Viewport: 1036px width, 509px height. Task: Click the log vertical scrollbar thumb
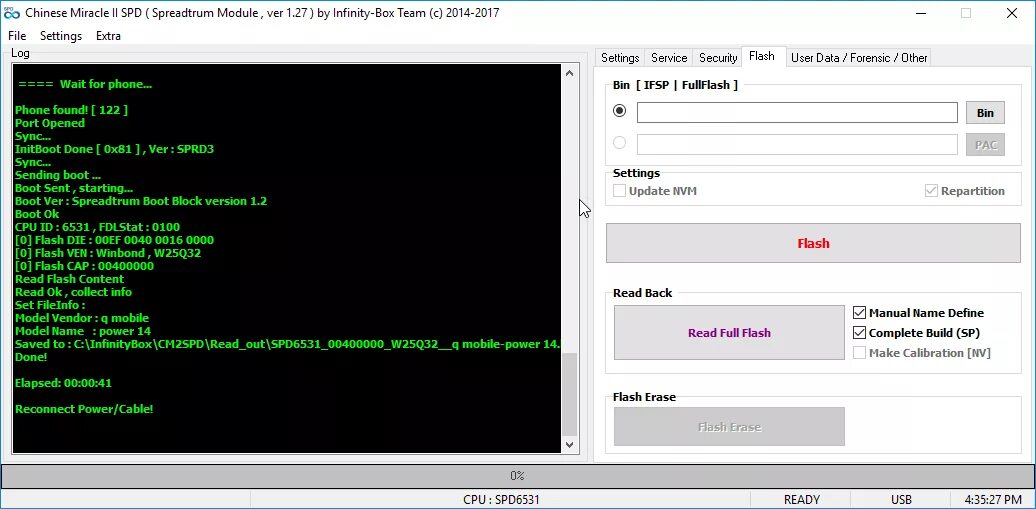click(570, 395)
